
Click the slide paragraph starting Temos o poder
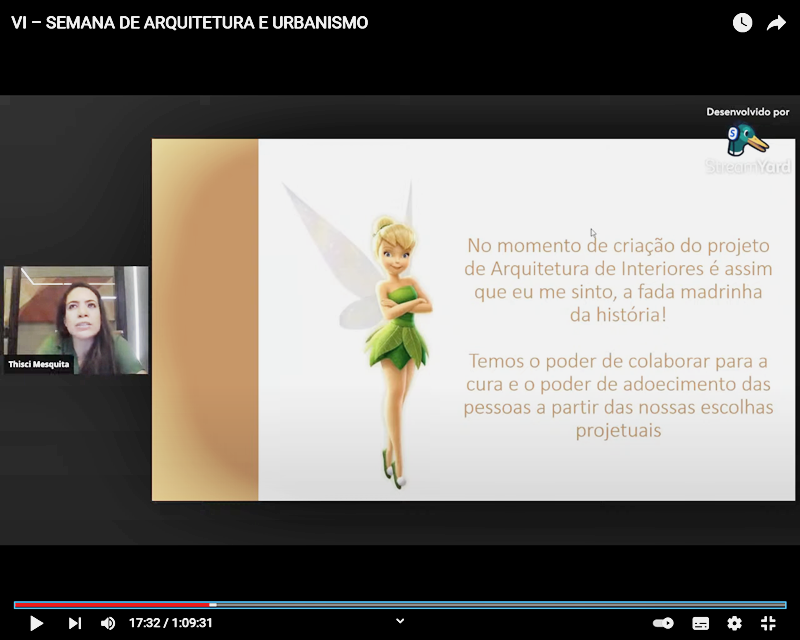coord(618,396)
